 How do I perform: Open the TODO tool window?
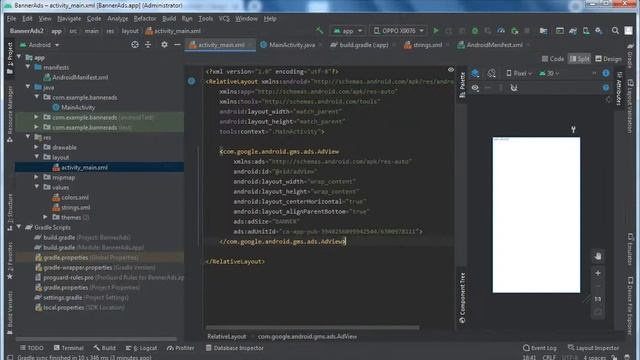coord(32,348)
